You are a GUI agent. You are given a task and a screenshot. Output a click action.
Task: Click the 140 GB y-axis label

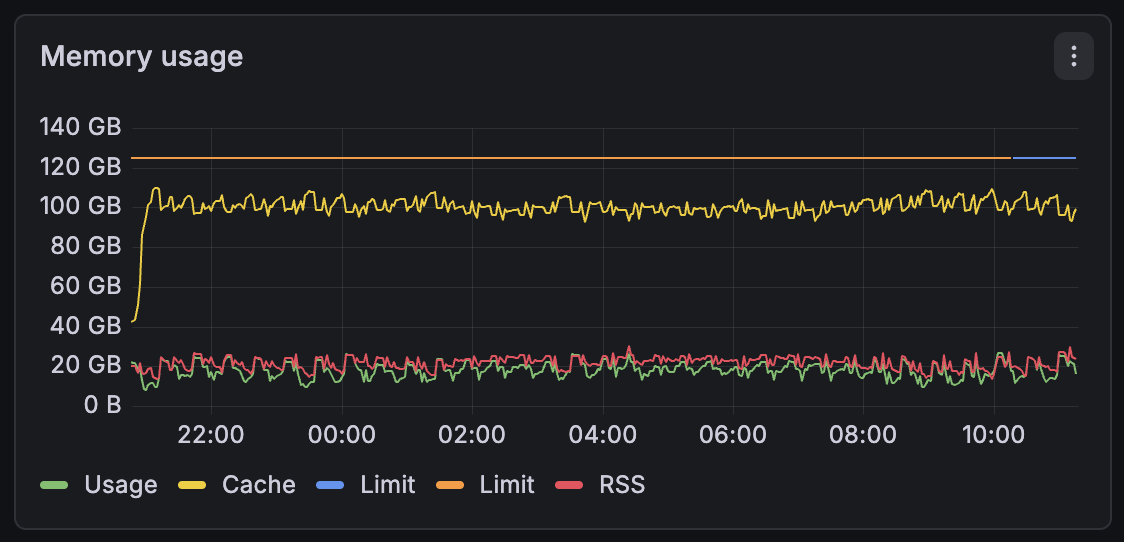click(x=80, y=127)
